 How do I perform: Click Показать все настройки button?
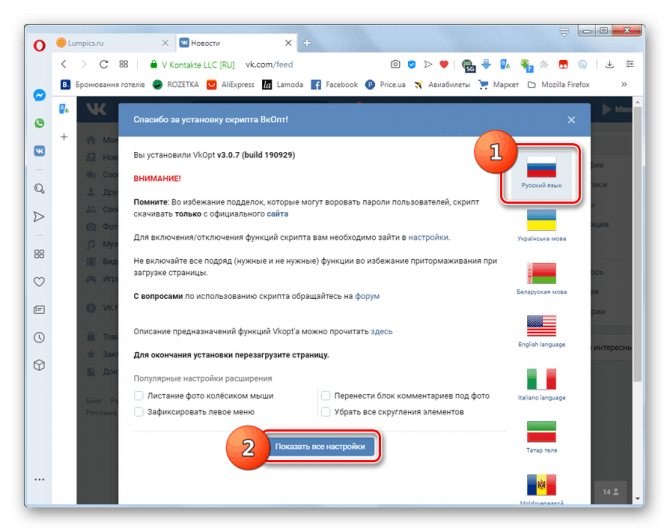(x=320, y=446)
